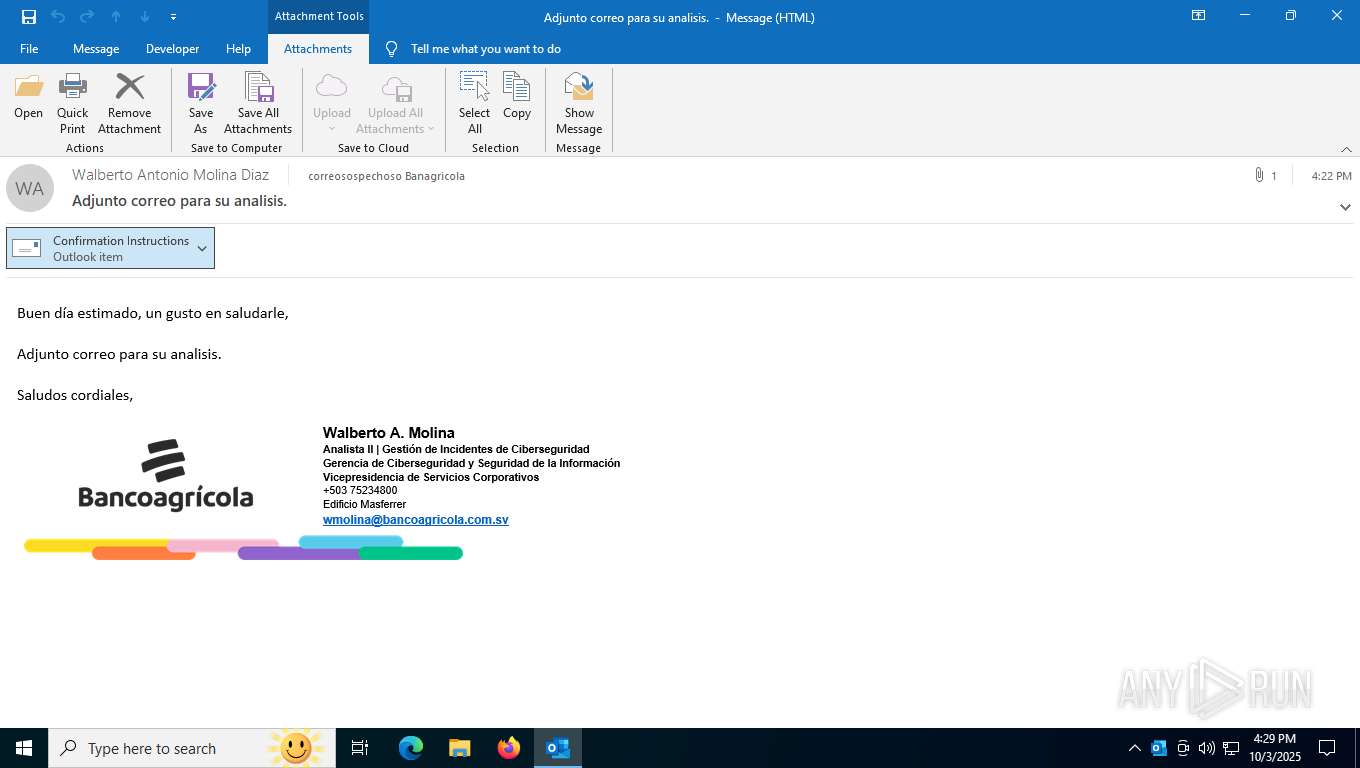
Task: Click the signature name Walberto A. Molina
Action: 388,433
